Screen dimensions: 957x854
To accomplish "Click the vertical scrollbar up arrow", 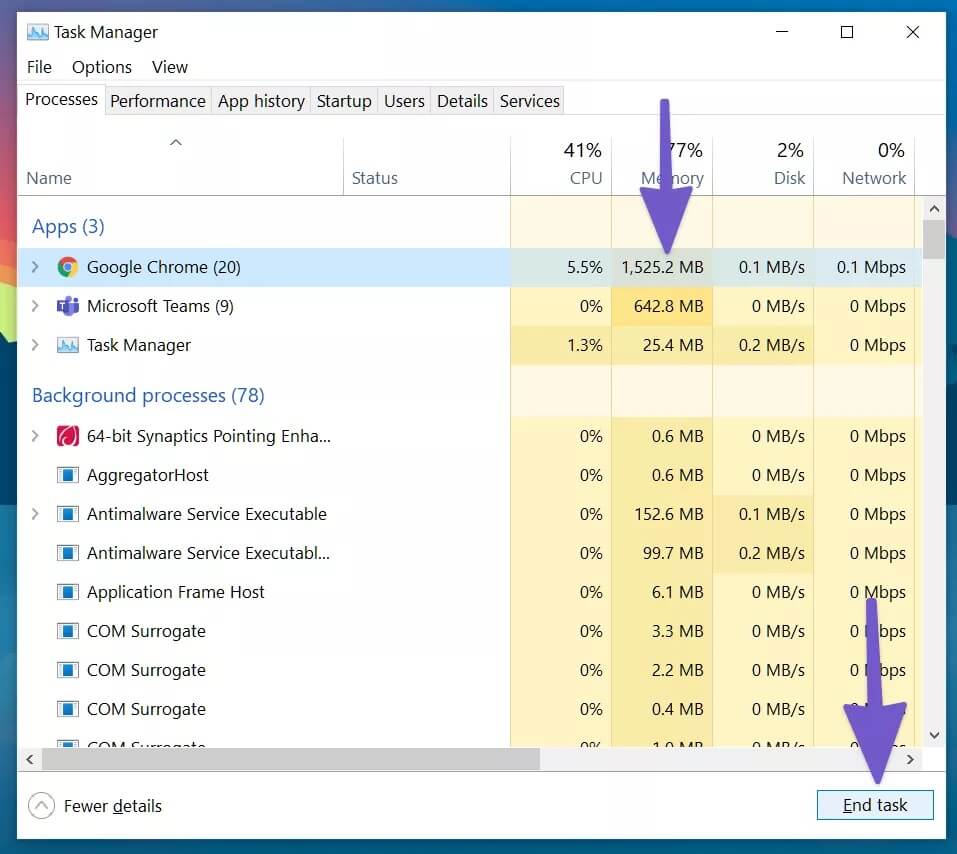I will click(934, 209).
